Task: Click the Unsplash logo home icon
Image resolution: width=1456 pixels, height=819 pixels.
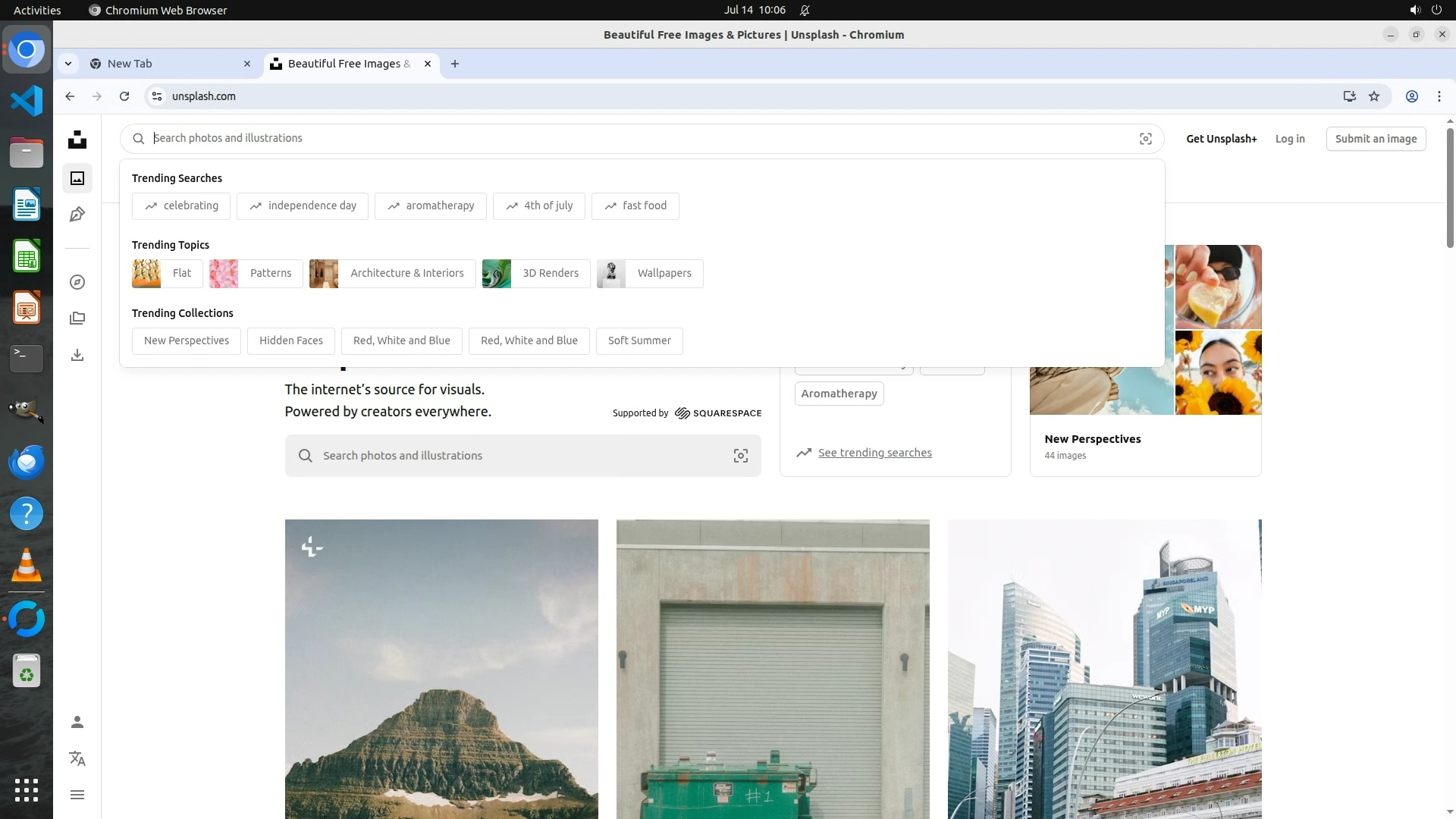Action: click(x=77, y=140)
